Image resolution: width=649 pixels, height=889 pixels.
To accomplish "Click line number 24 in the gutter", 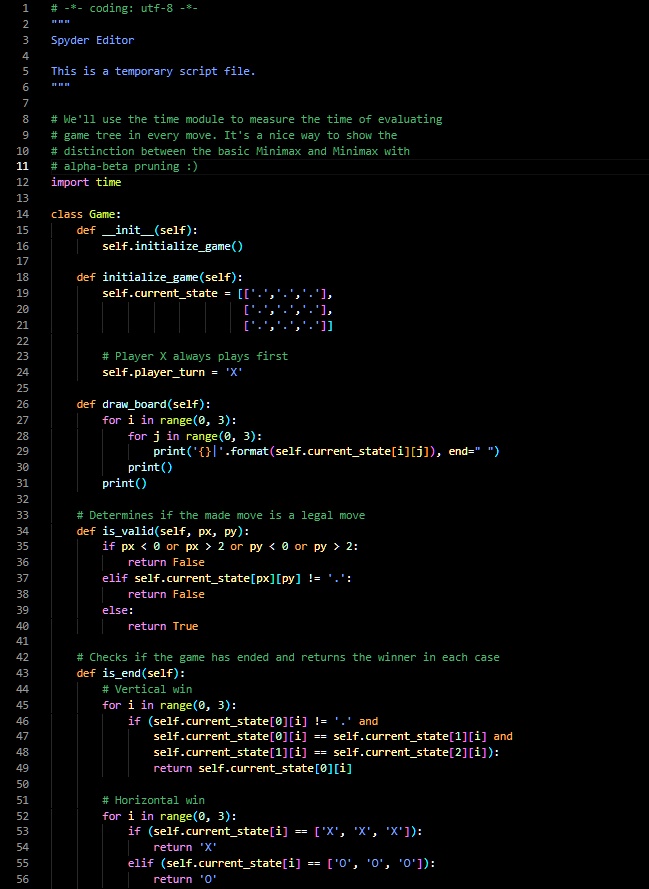I will [22, 372].
